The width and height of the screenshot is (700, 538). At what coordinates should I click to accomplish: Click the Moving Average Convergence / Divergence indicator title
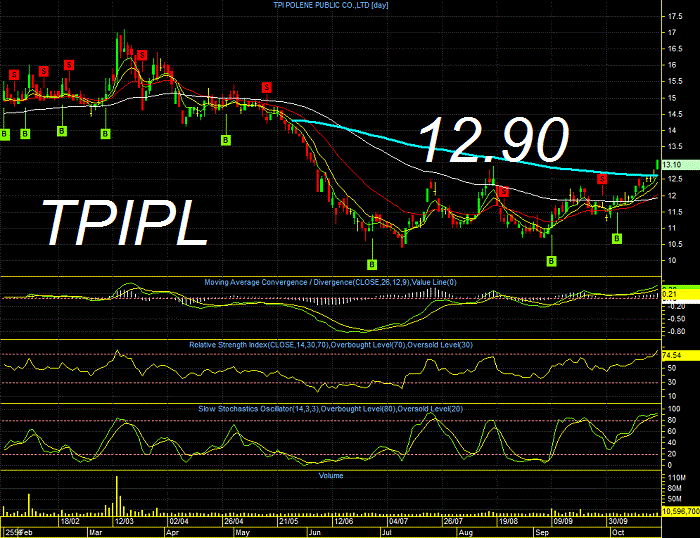pos(330,282)
